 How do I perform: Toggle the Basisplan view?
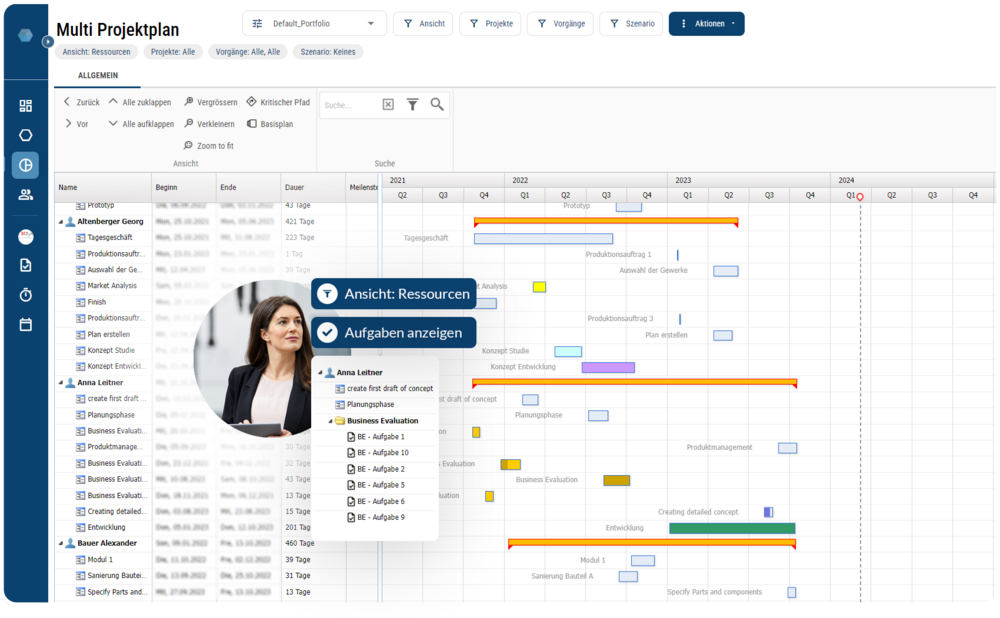coord(252,124)
